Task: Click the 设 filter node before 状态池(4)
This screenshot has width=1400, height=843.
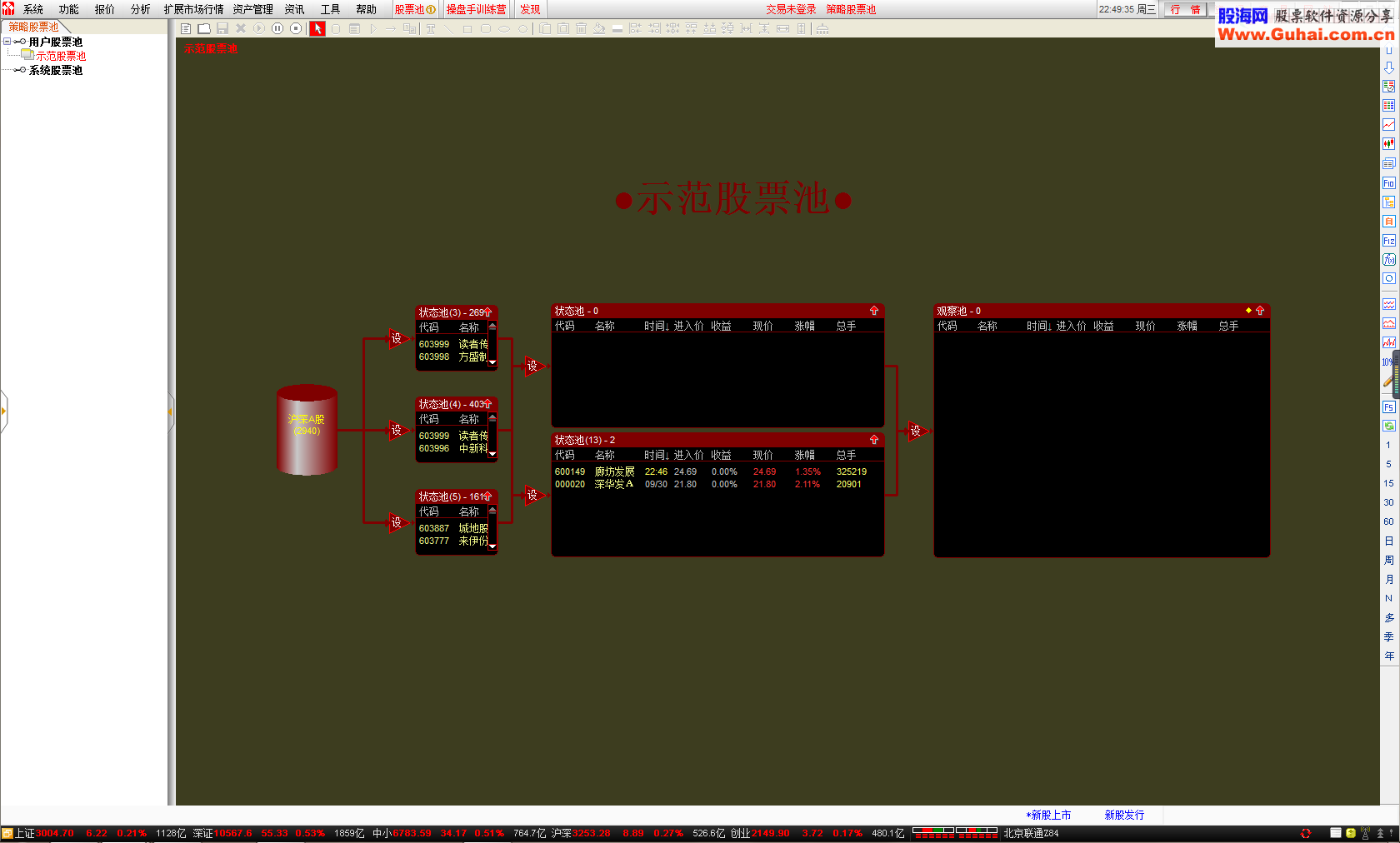Action: click(x=397, y=430)
